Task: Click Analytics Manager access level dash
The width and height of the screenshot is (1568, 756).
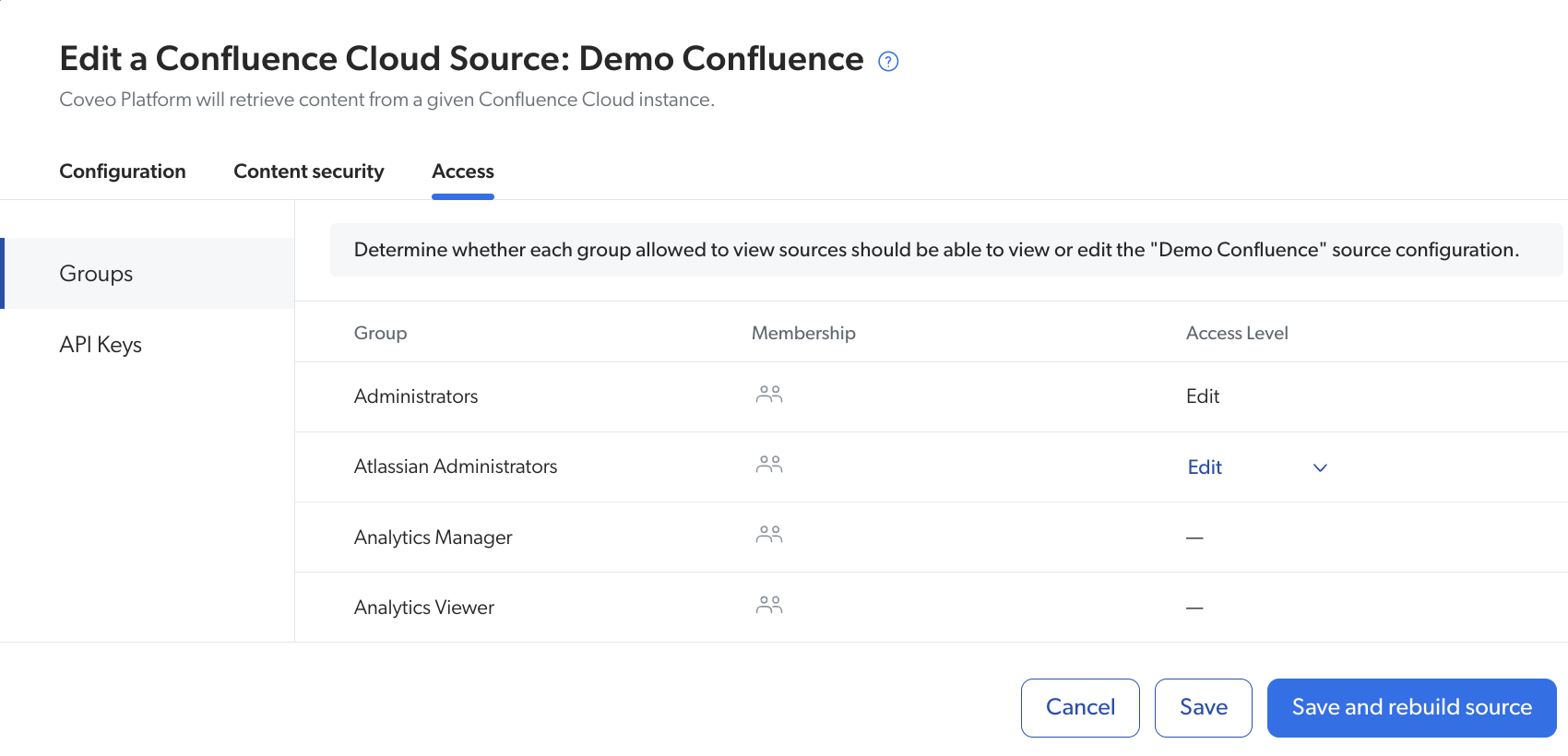Action: click(1194, 537)
